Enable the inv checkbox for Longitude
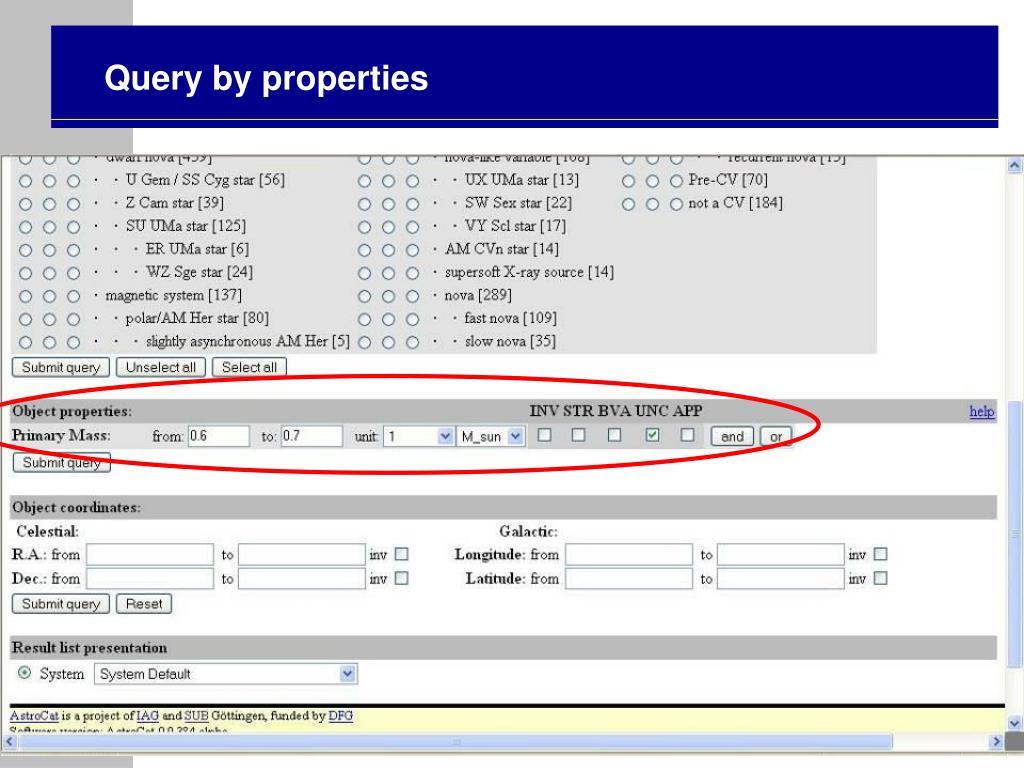The image size is (1024, 768). click(x=880, y=554)
